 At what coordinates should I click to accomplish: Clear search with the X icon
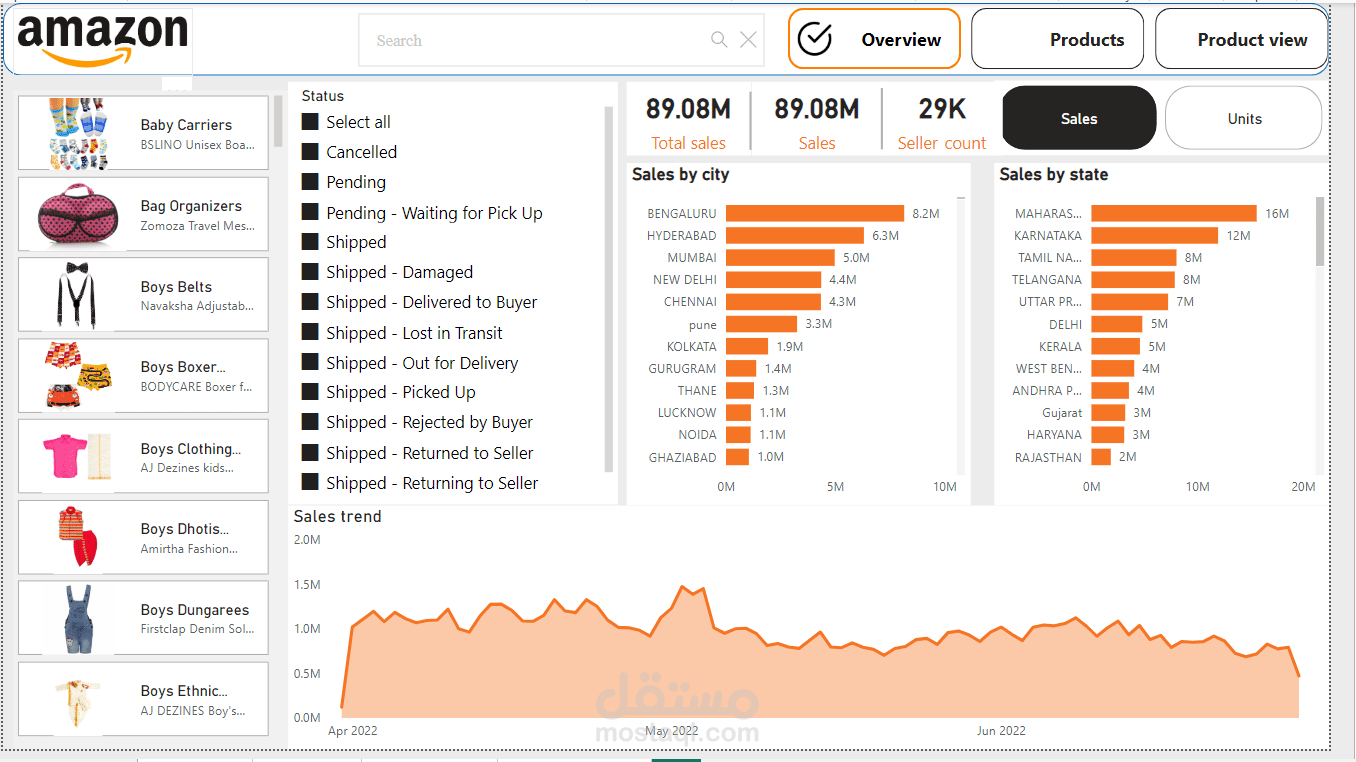[748, 40]
